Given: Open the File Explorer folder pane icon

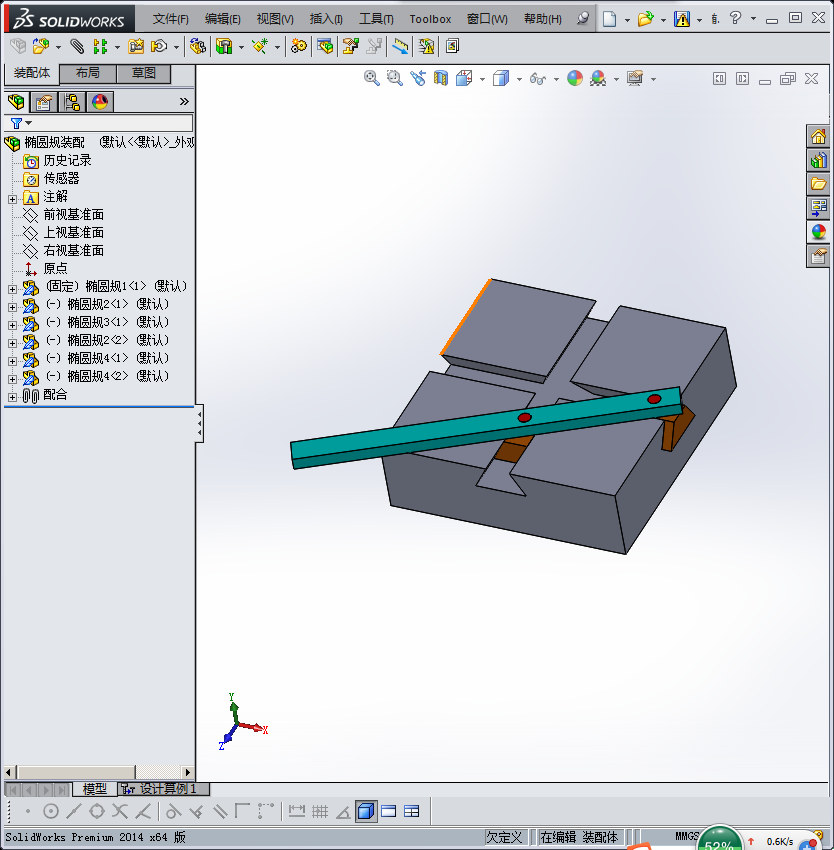Looking at the screenshot, I should (818, 184).
